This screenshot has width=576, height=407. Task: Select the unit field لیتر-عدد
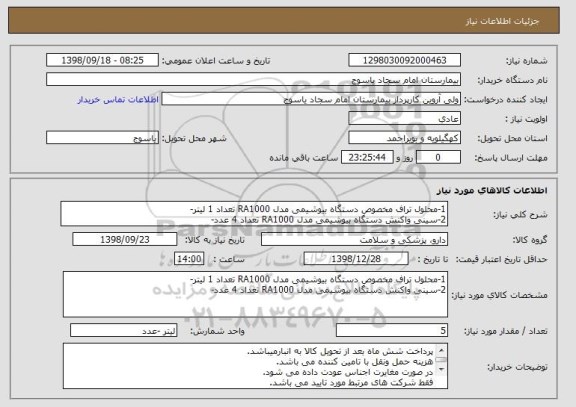coord(124,331)
